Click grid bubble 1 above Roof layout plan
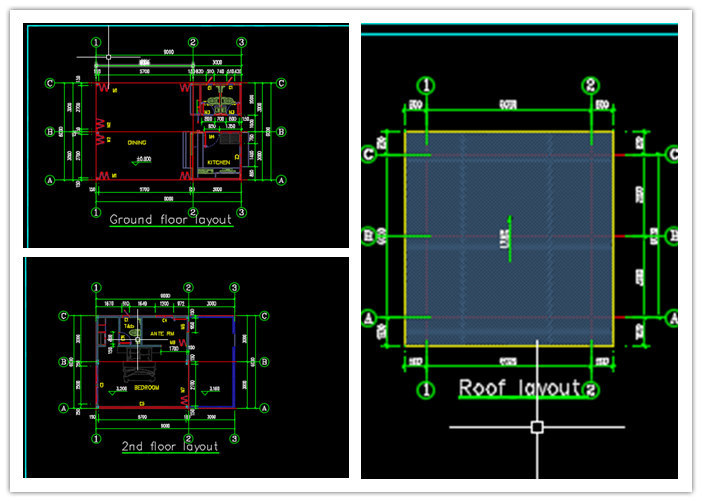 pyautogui.click(x=427, y=85)
